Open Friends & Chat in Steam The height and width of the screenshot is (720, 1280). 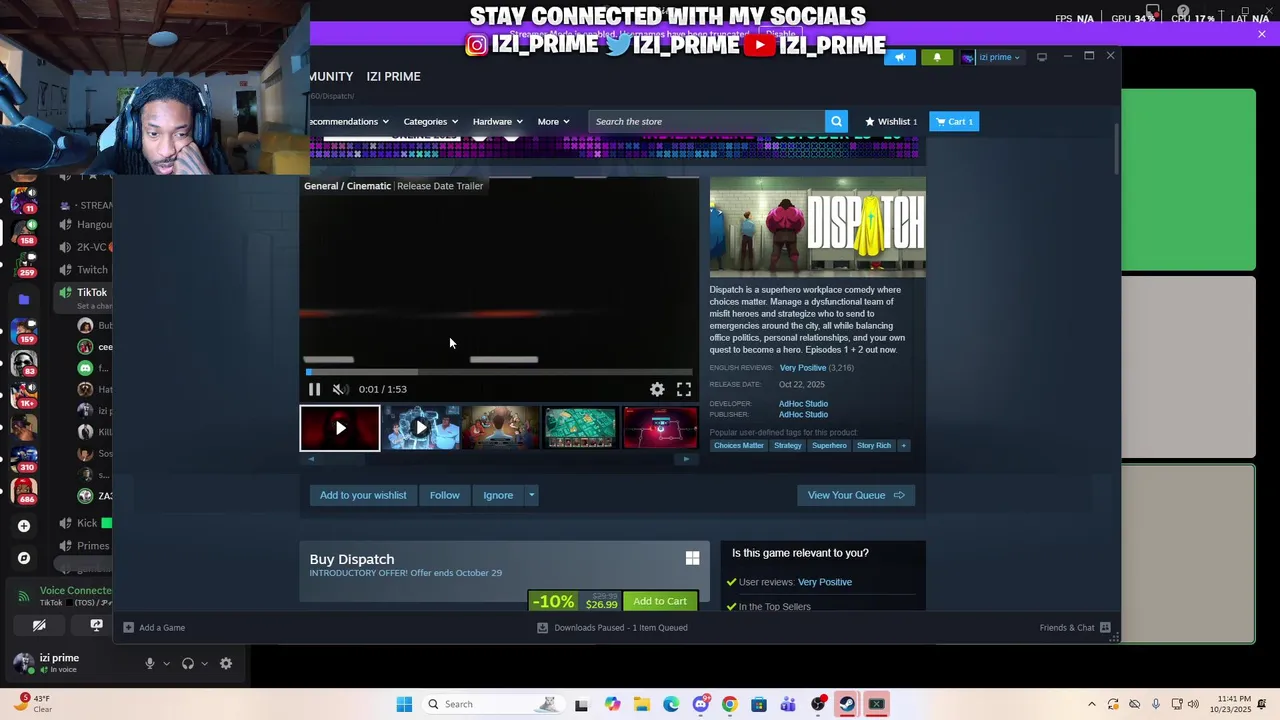(1075, 628)
